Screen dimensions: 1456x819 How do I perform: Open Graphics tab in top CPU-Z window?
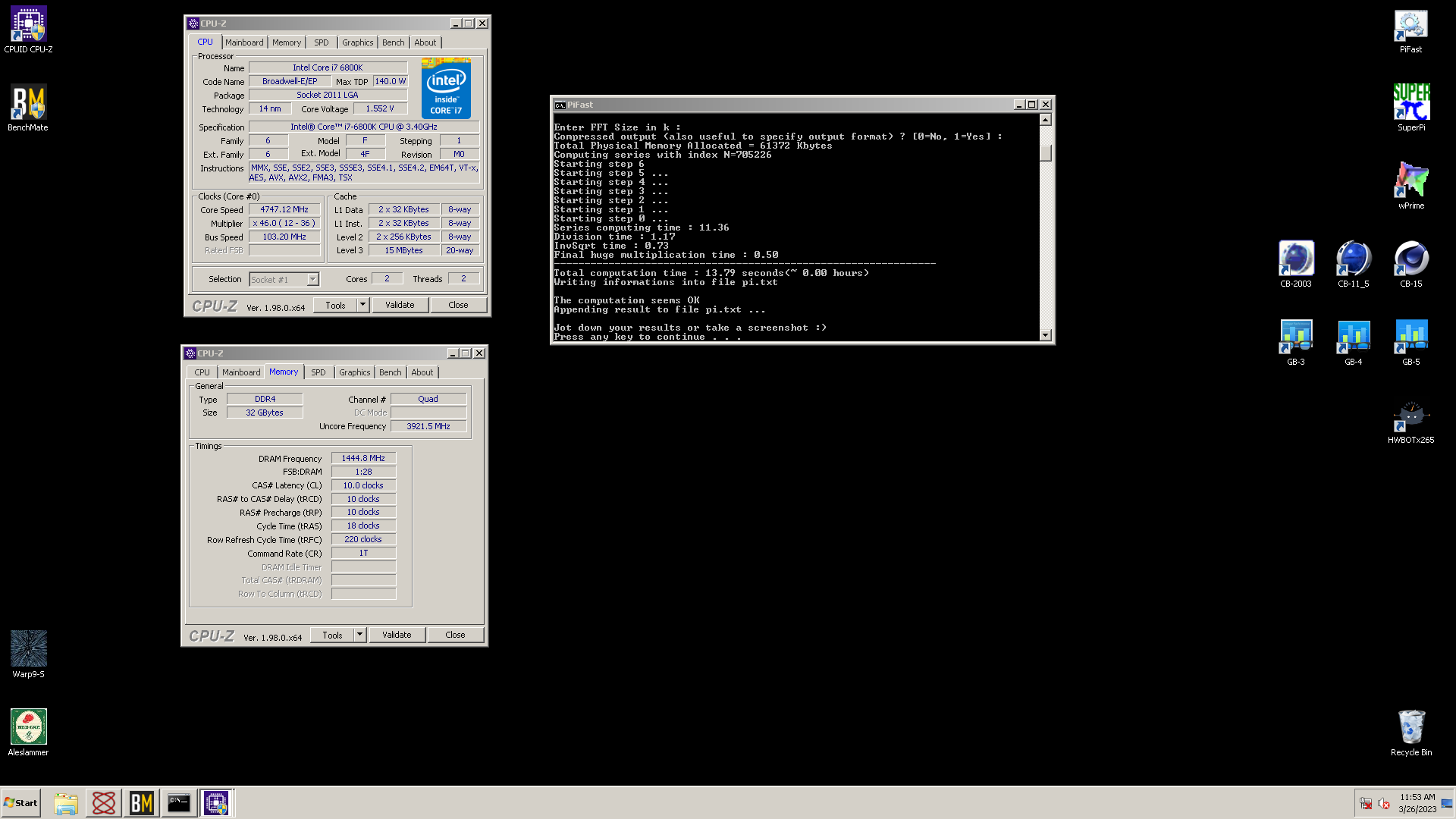(x=357, y=42)
